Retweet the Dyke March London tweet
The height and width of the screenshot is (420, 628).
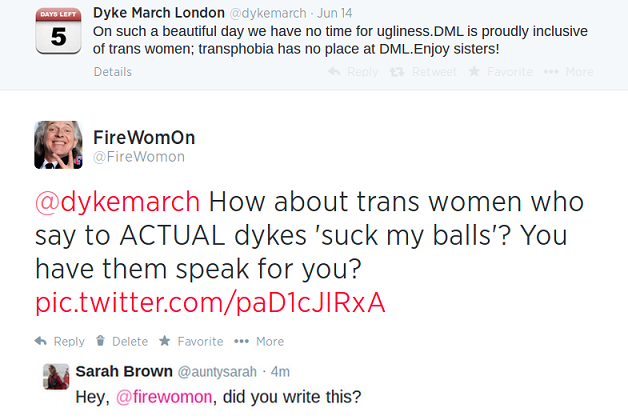(423, 72)
